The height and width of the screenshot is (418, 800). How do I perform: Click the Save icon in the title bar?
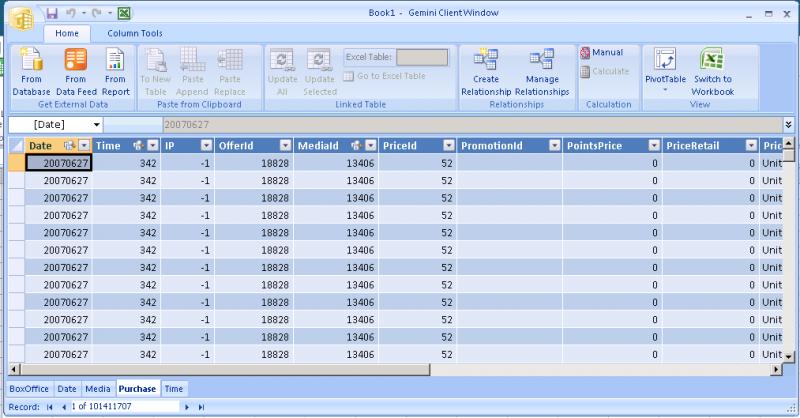click(x=51, y=15)
